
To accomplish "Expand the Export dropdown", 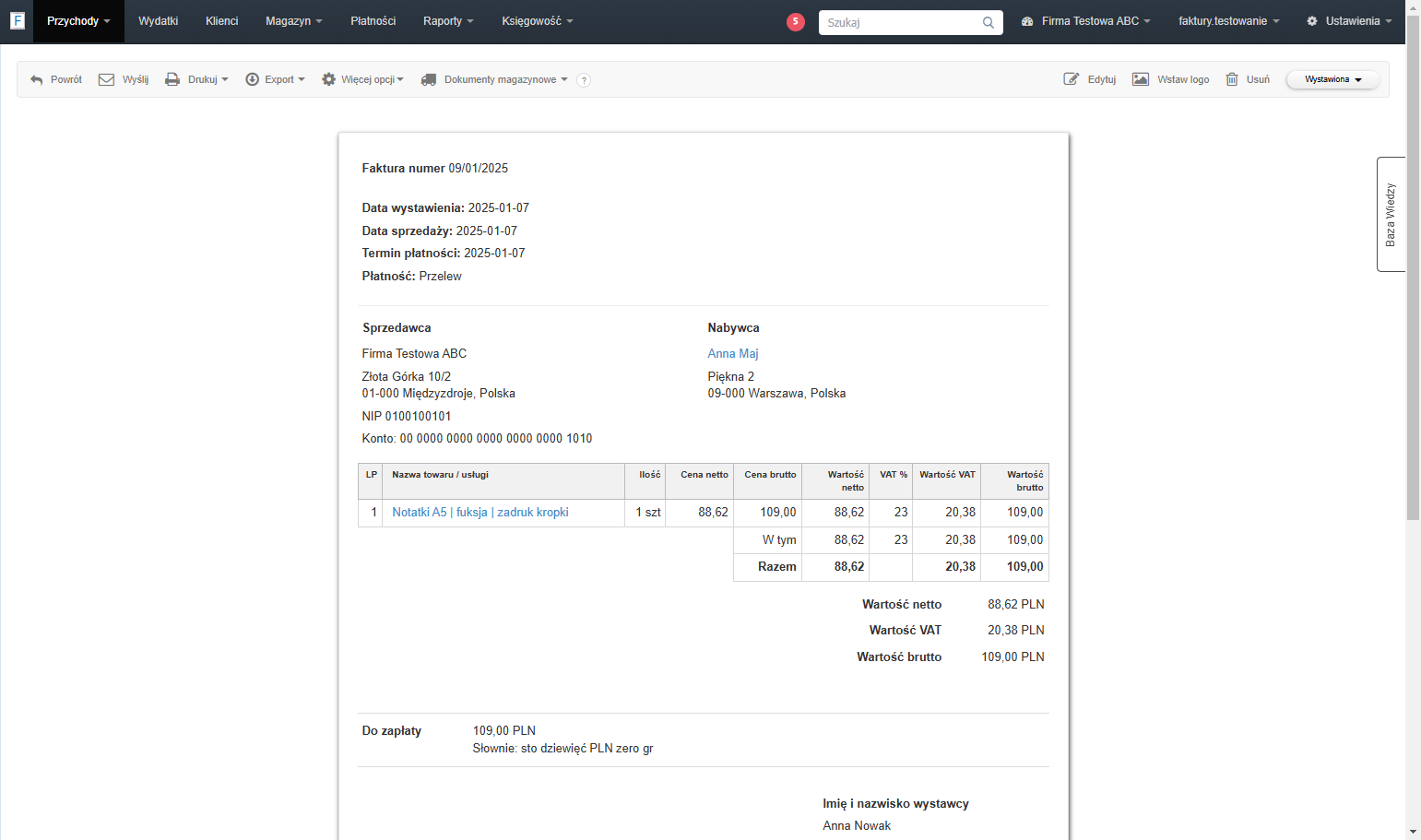I will coord(275,79).
